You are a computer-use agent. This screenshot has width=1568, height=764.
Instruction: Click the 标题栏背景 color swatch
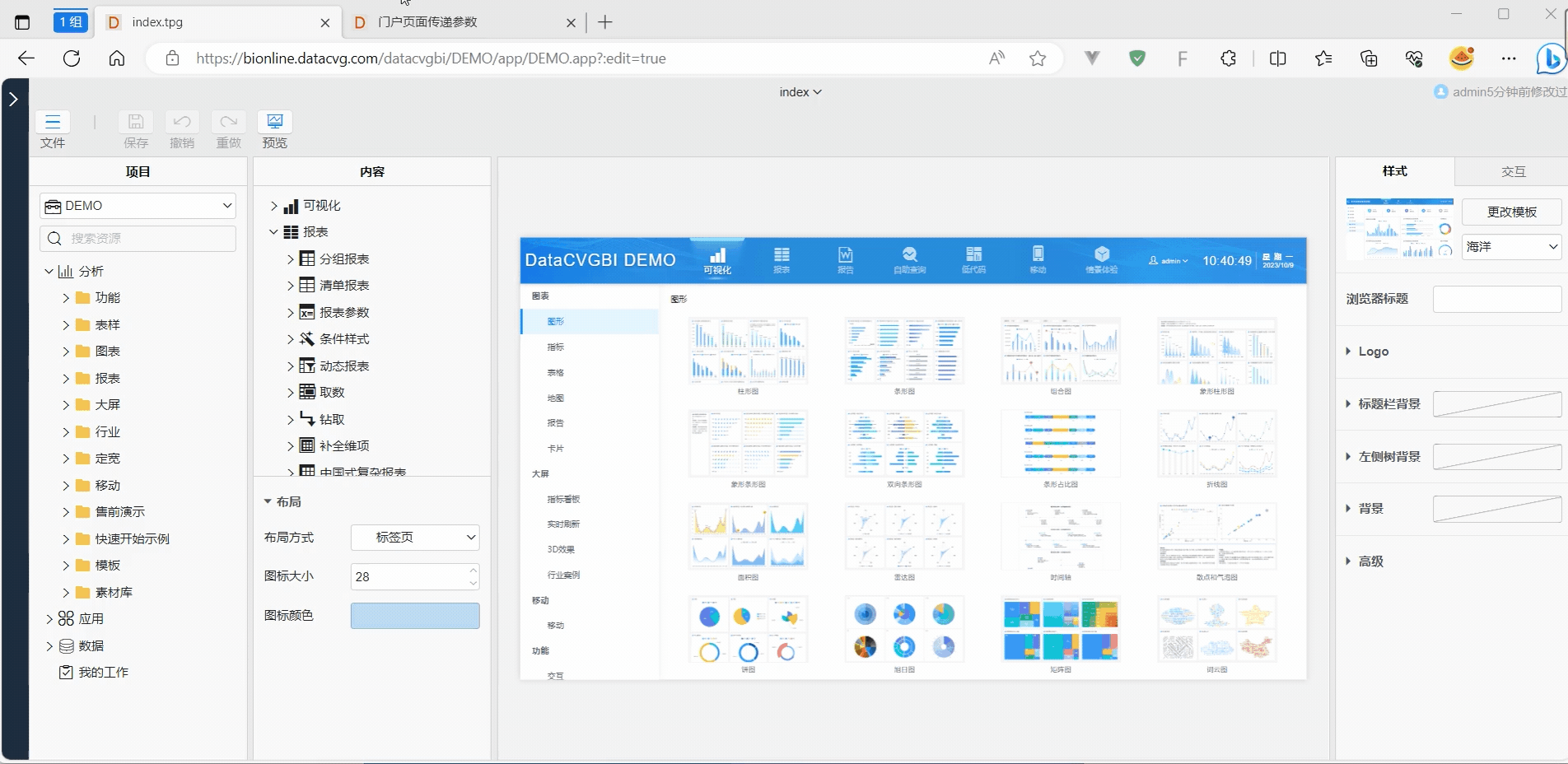(x=1497, y=404)
